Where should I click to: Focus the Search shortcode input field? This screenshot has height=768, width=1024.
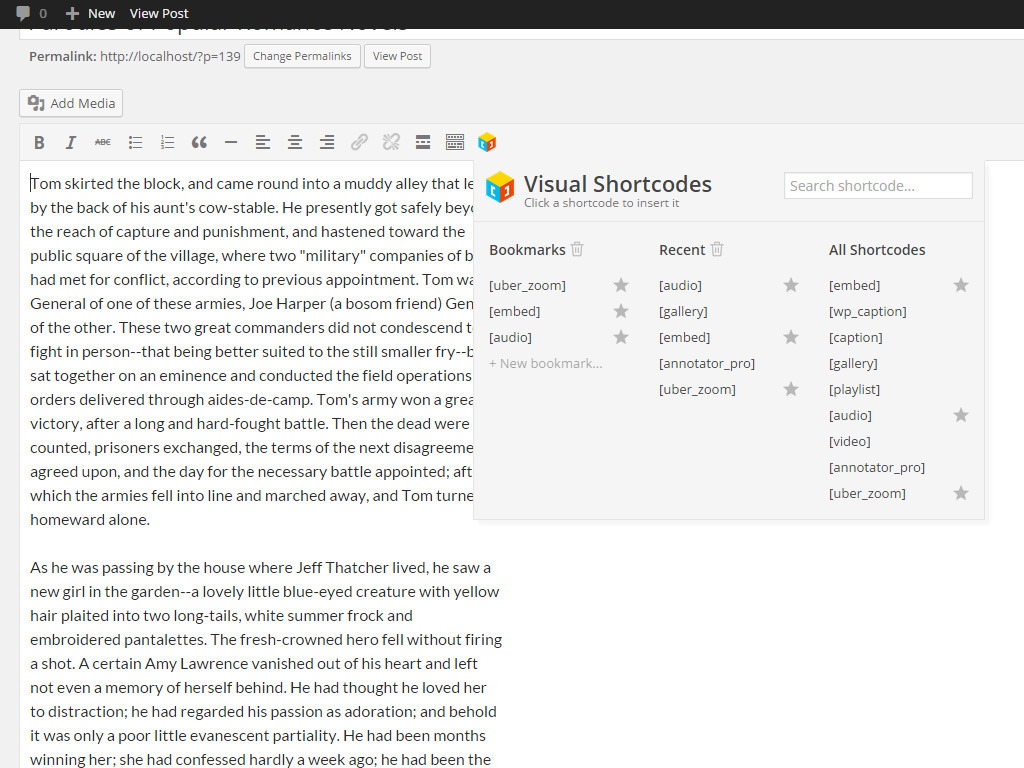click(878, 186)
